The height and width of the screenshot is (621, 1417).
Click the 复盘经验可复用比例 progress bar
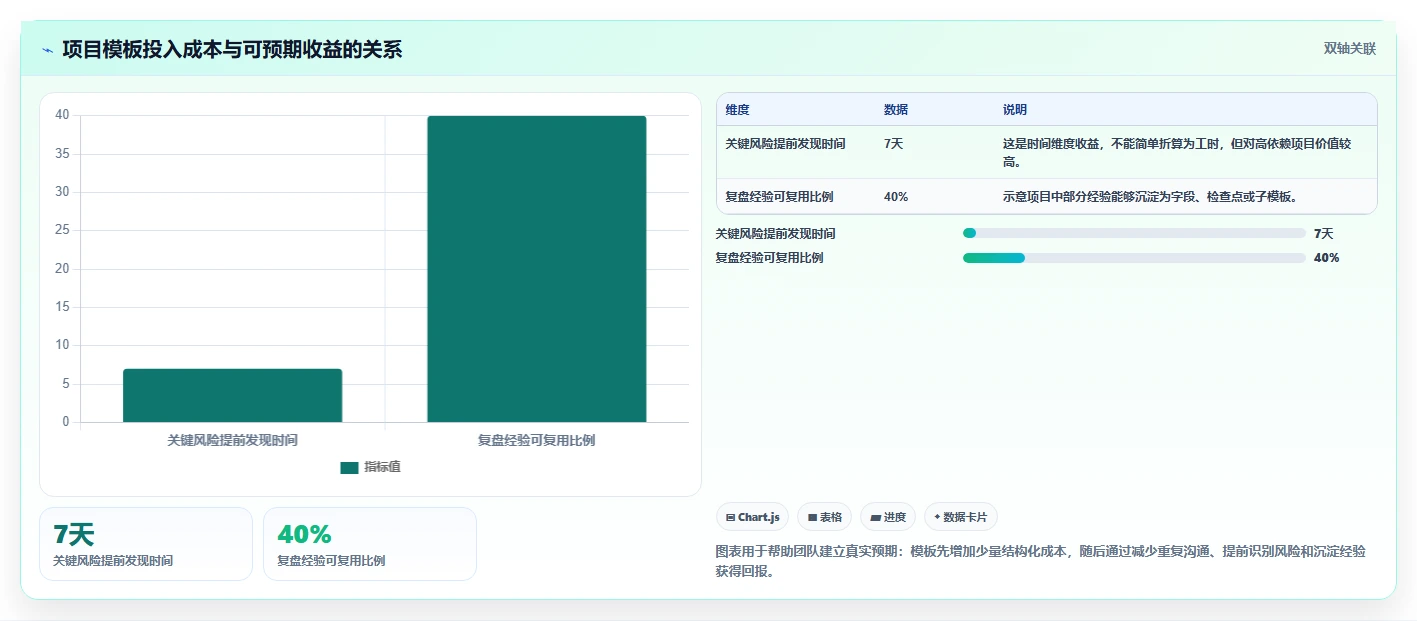click(x=1134, y=258)
